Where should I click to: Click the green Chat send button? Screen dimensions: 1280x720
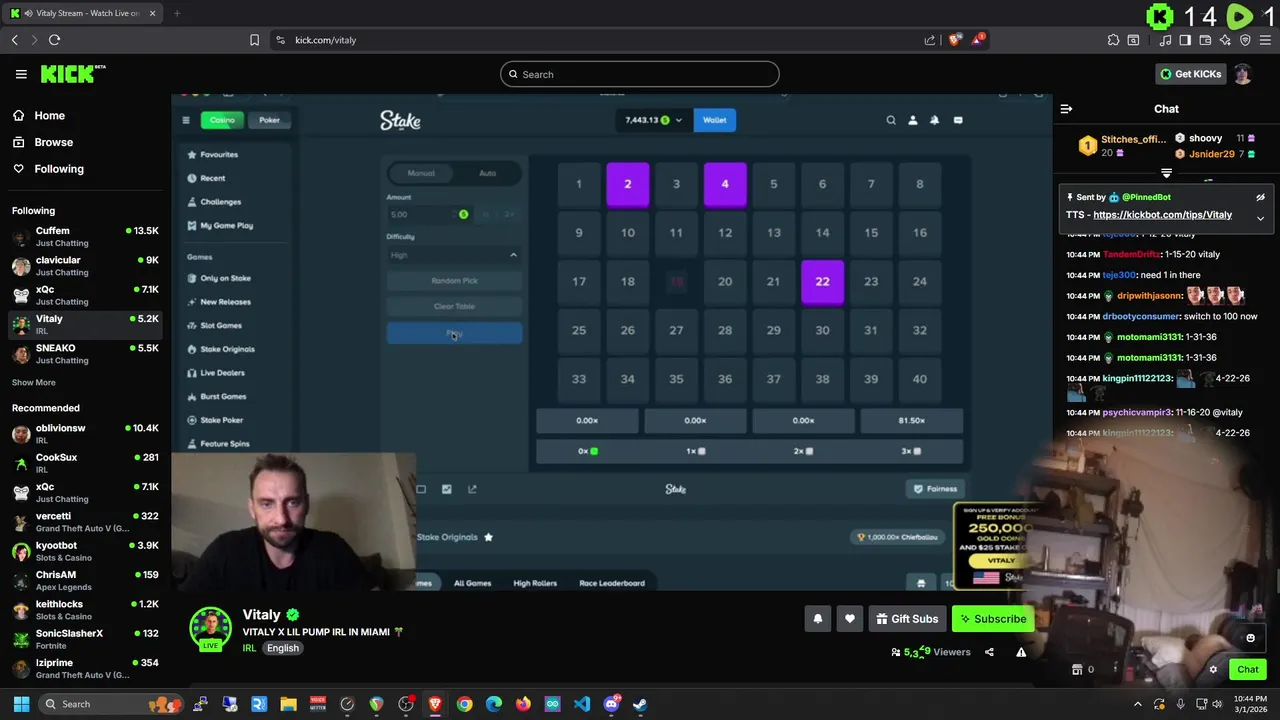coord(1248,670)
